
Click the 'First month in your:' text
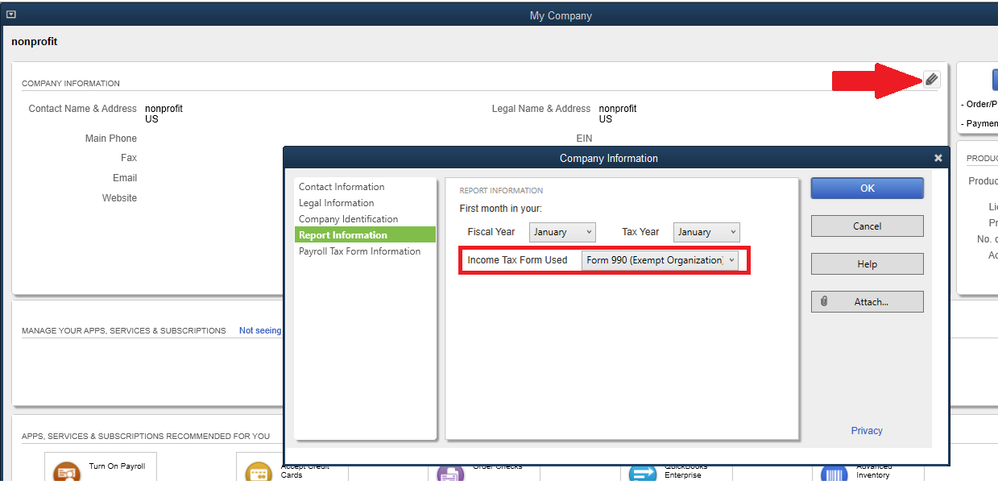500,208
